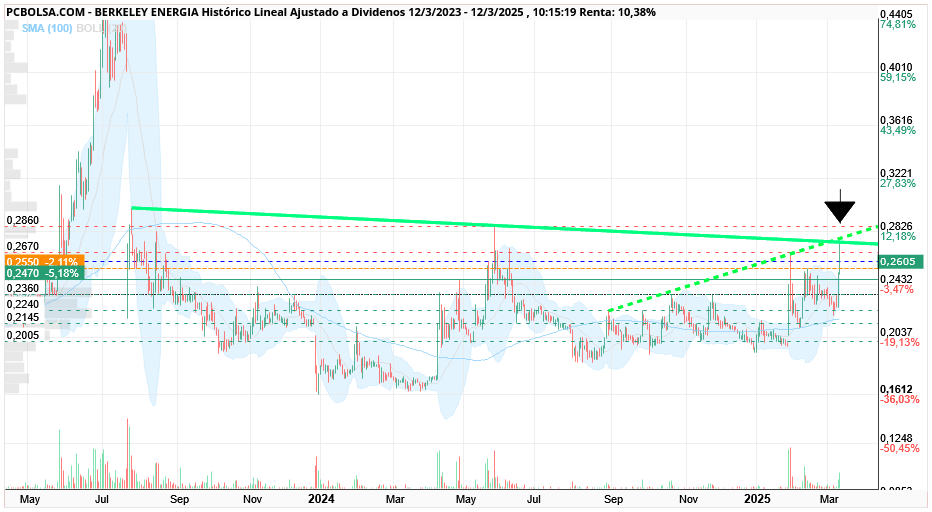932x512 pixels.
Task: Select the current price 0,2605 label
Action: coord(901,262)
